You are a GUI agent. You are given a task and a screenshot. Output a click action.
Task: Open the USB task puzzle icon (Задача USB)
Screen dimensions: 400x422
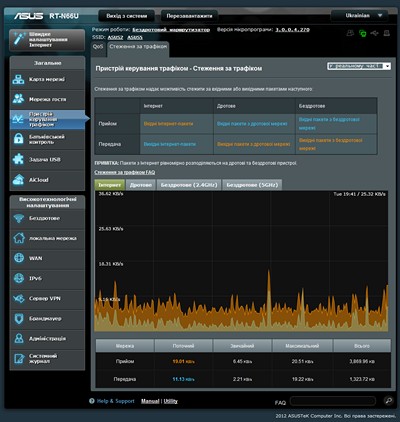(18, 159)
